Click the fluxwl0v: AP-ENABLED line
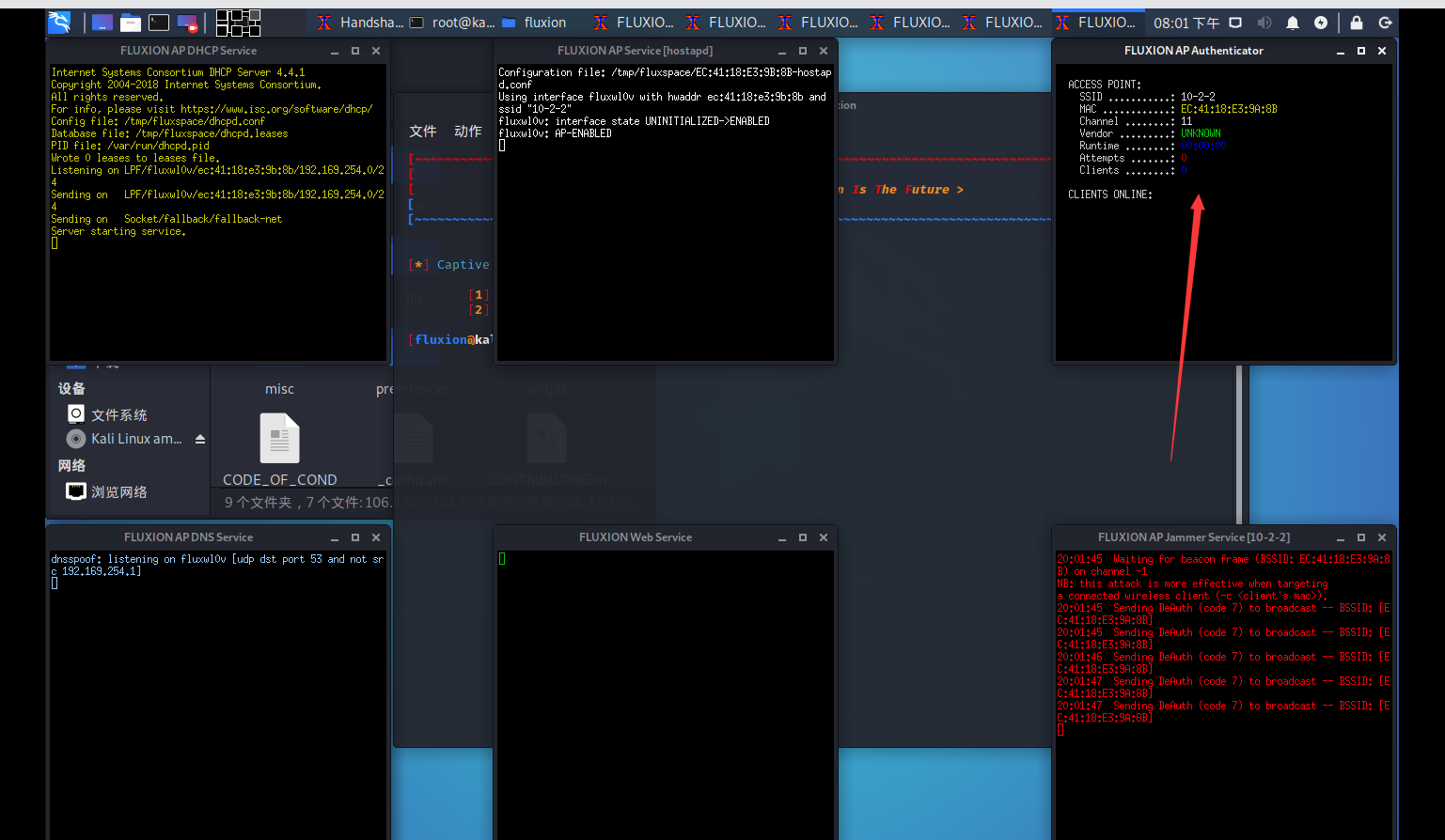This screenshot has width=1445, height=840. coord(555,133)
